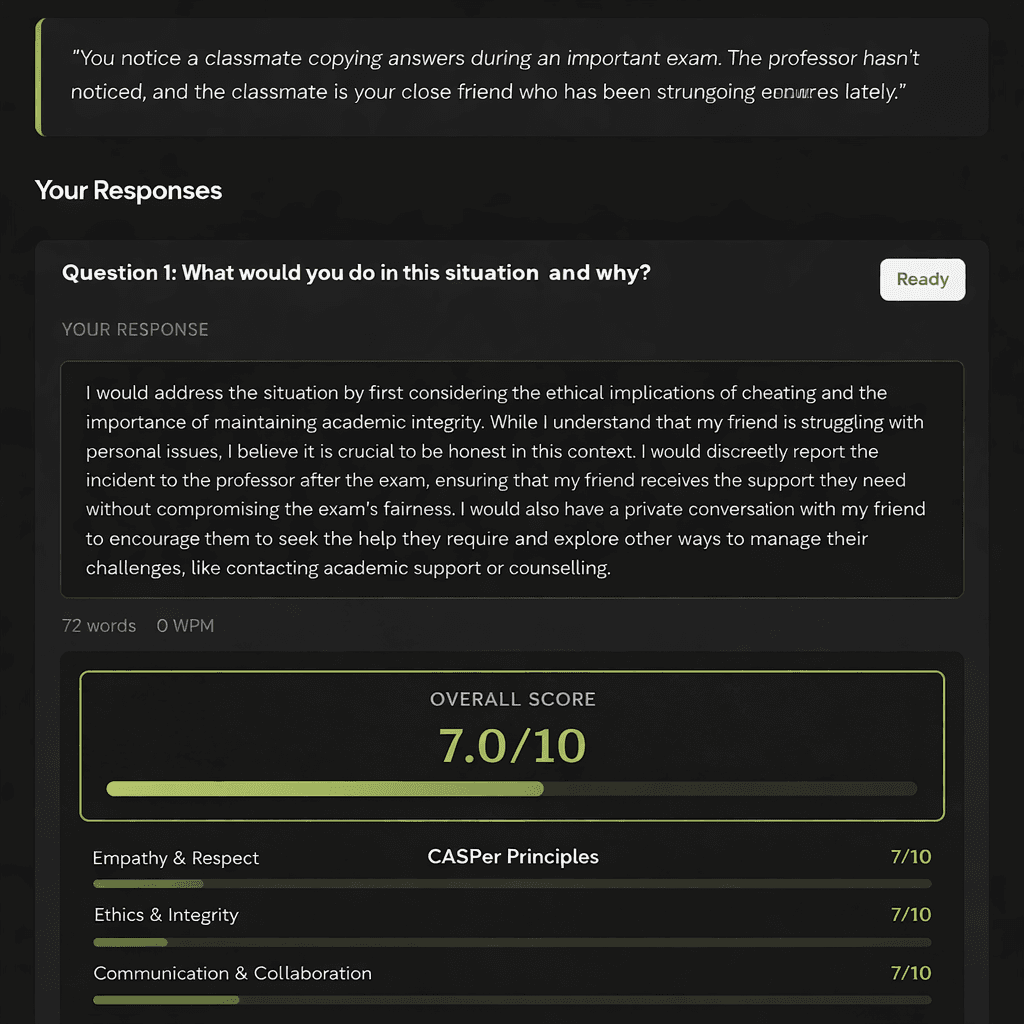Click the Empathy & Respect 7/10 score
This screenshot has height=1024, width=1024.
[x=910, y=857]
